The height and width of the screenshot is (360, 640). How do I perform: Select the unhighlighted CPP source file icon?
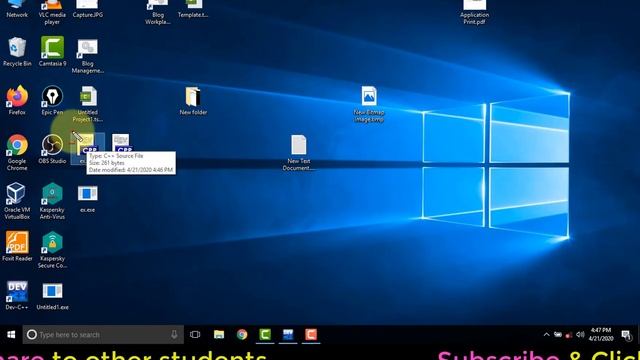click(x=121, y=143)
